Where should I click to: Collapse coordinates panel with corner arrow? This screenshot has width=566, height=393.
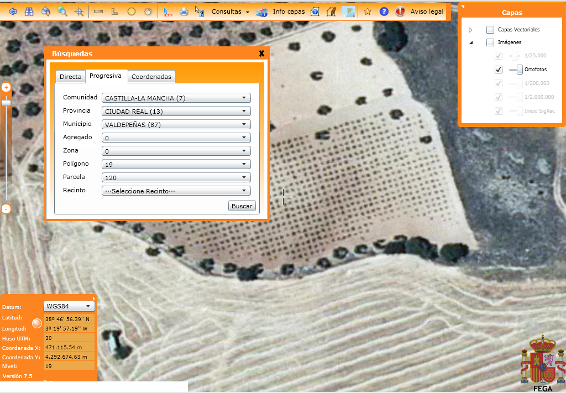tap(94, 298)
